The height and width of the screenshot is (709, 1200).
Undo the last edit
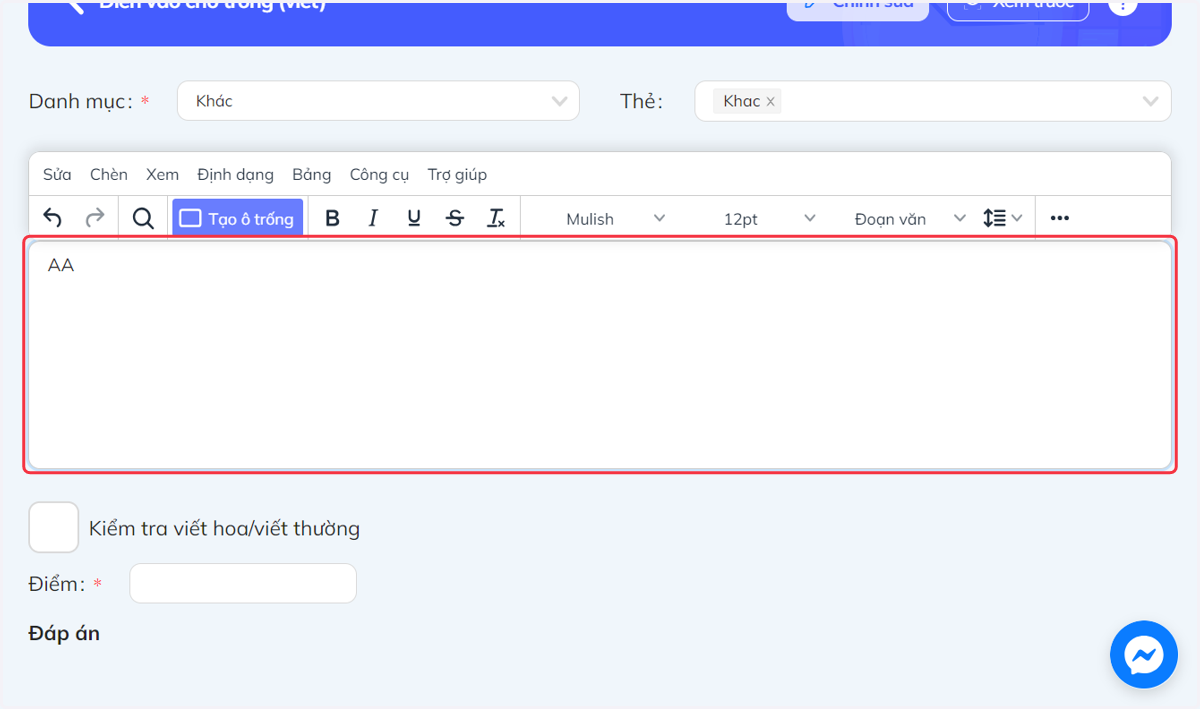pyautogui.click(x=53, y=218)
